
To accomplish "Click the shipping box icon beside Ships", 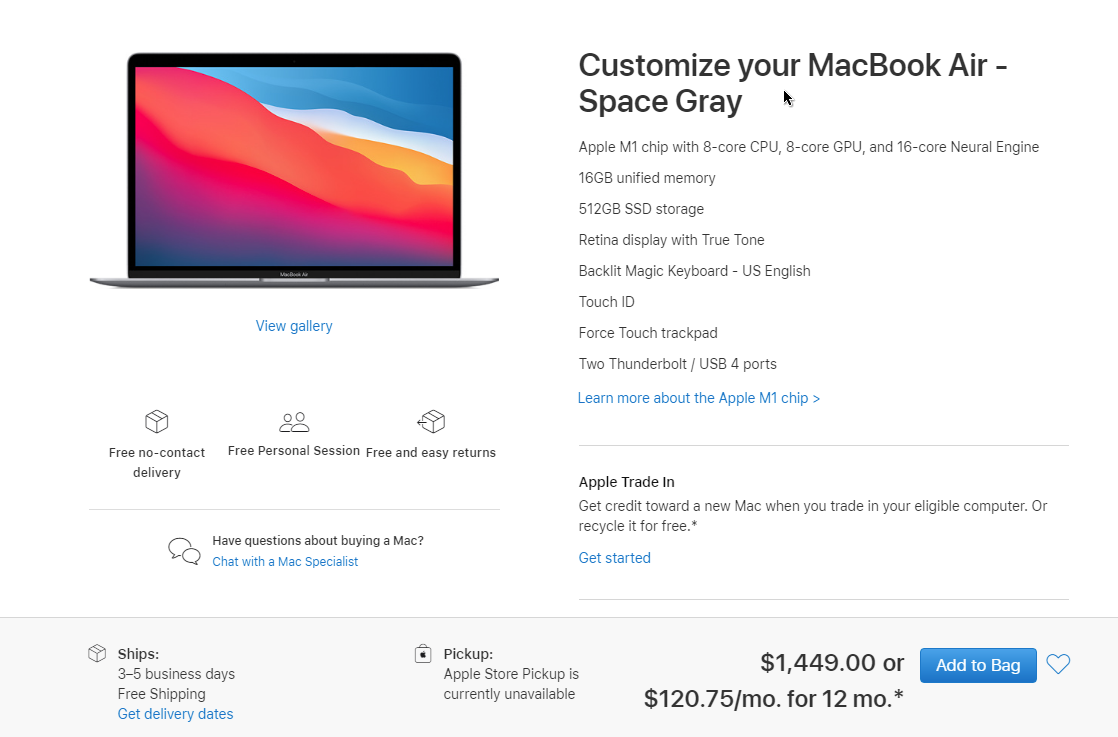I will pyautogui.click(x=97, y=654).
